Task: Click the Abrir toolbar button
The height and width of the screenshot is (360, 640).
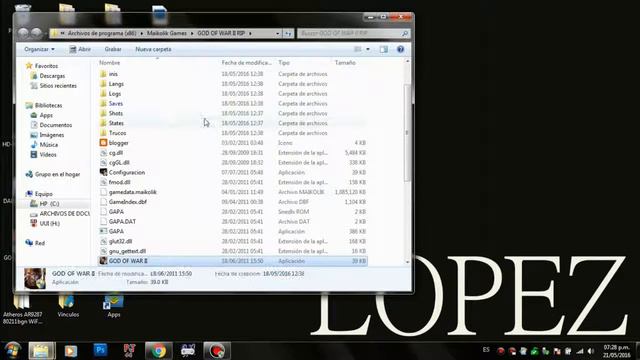Action: (80, 49)
